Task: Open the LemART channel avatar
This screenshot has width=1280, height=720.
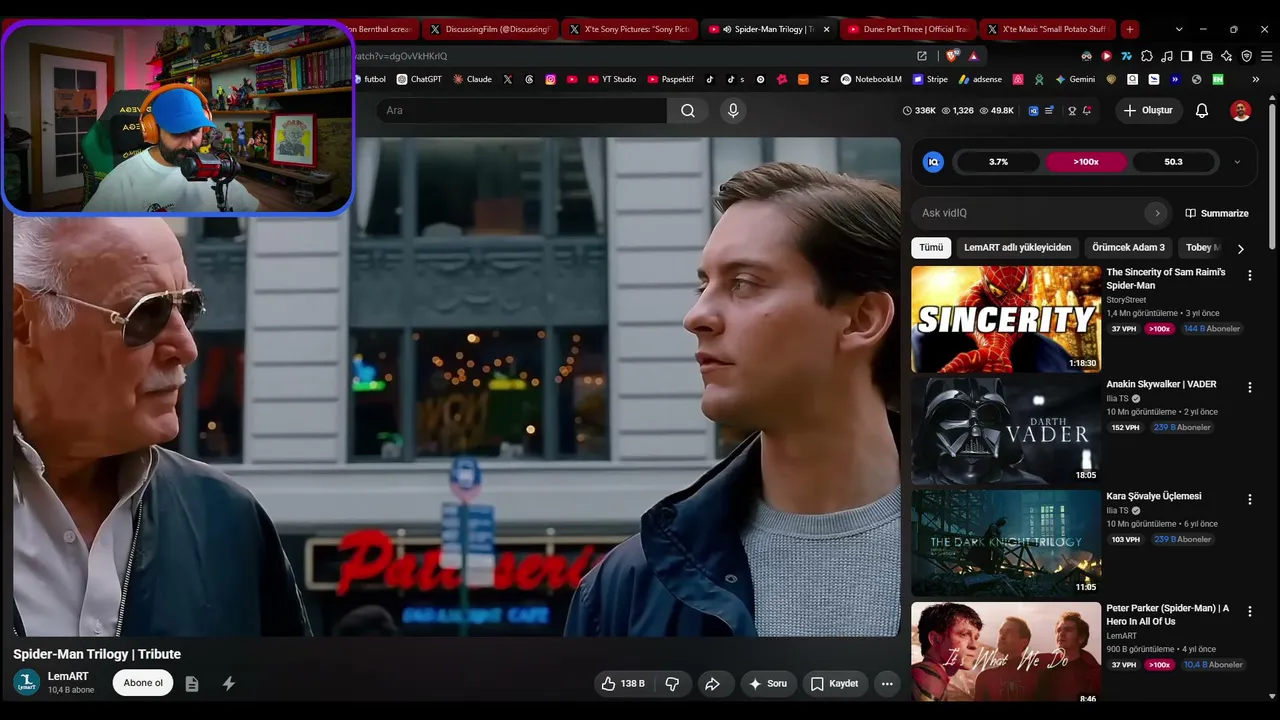Action: [27, 683]
